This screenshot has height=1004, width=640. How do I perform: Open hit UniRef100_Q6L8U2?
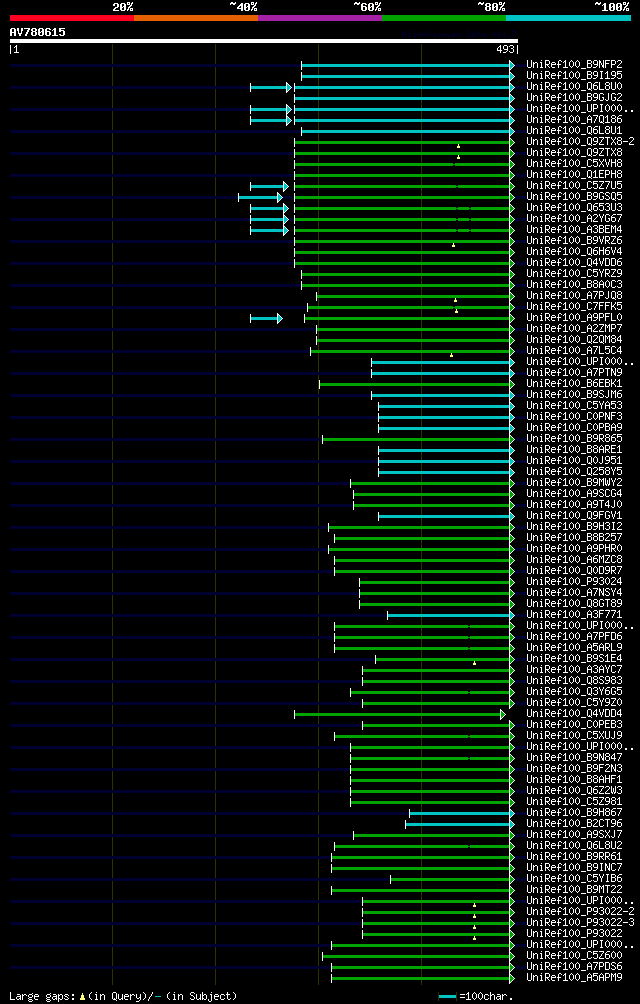click(574, 845)
